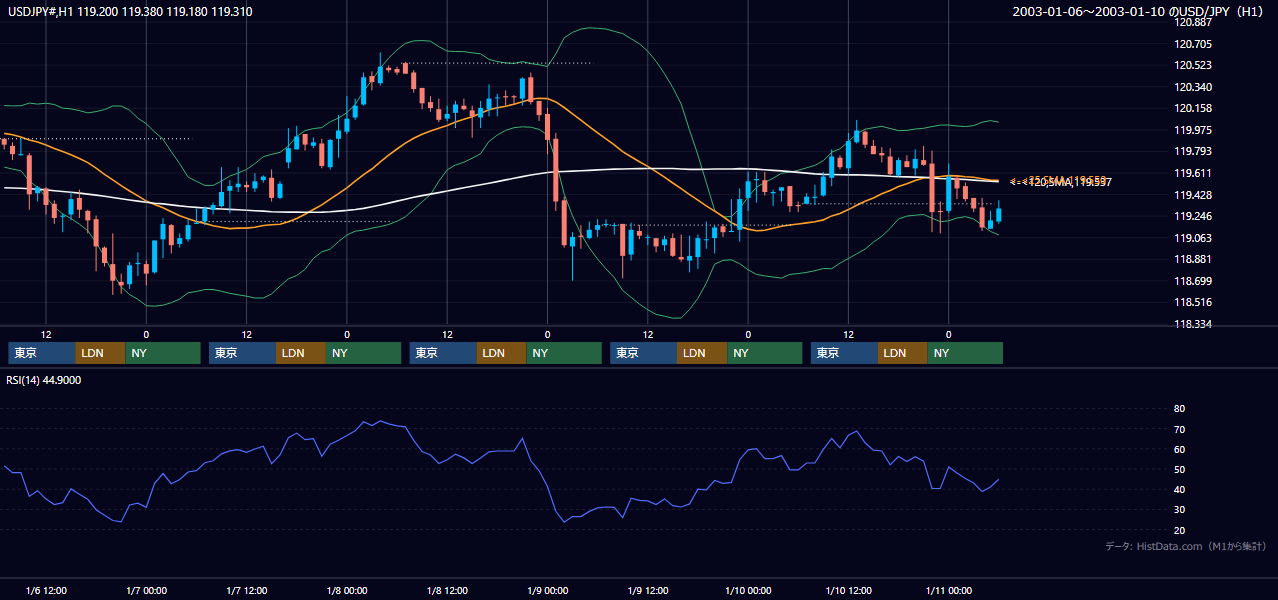Select the rightmost 東京 session block
The height and width of the screenshot is (600, 1278).
click(x=844, y=353)
